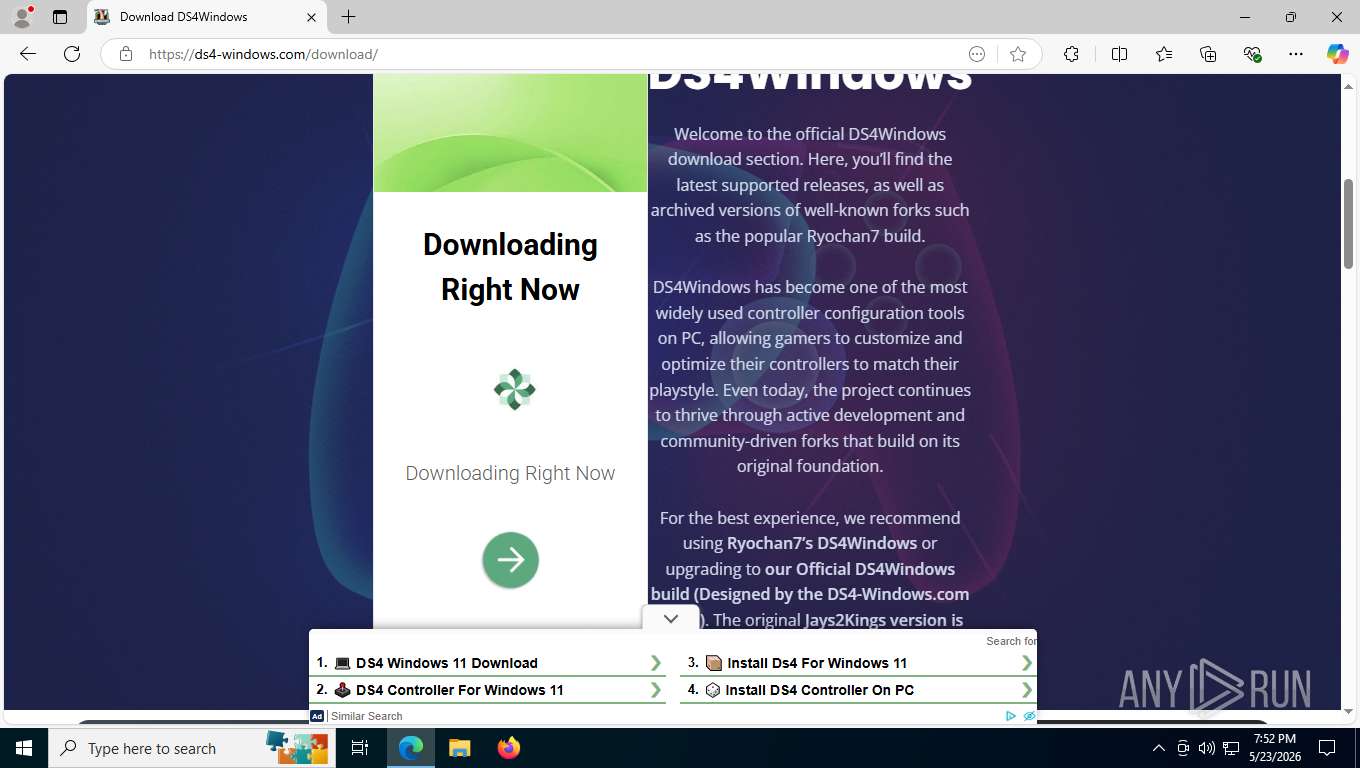Viewport: 1360px width, 768px height.
Task: Click the ad privacy eye icon
Action: coord(1029,716)
